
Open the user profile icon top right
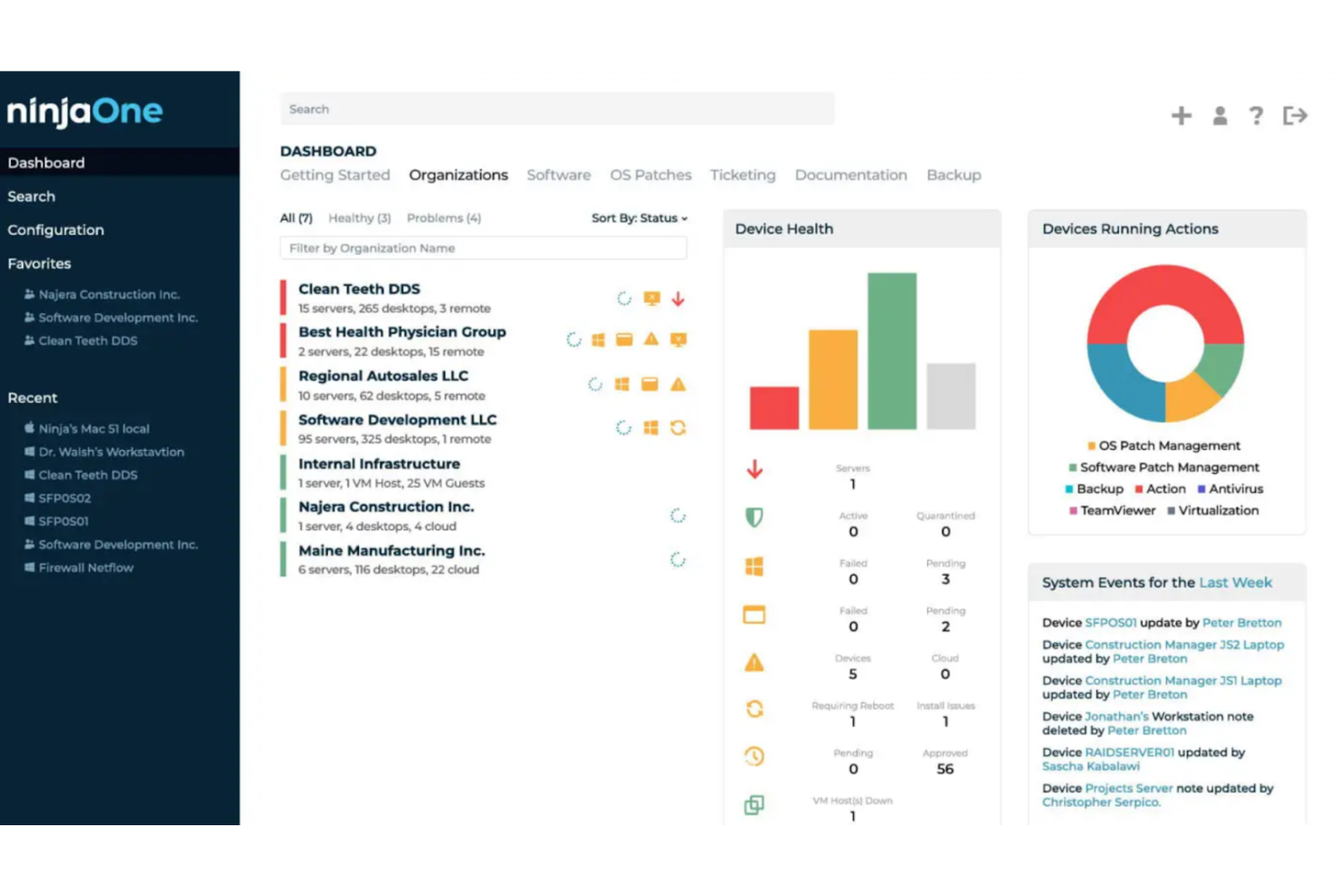1219,115
